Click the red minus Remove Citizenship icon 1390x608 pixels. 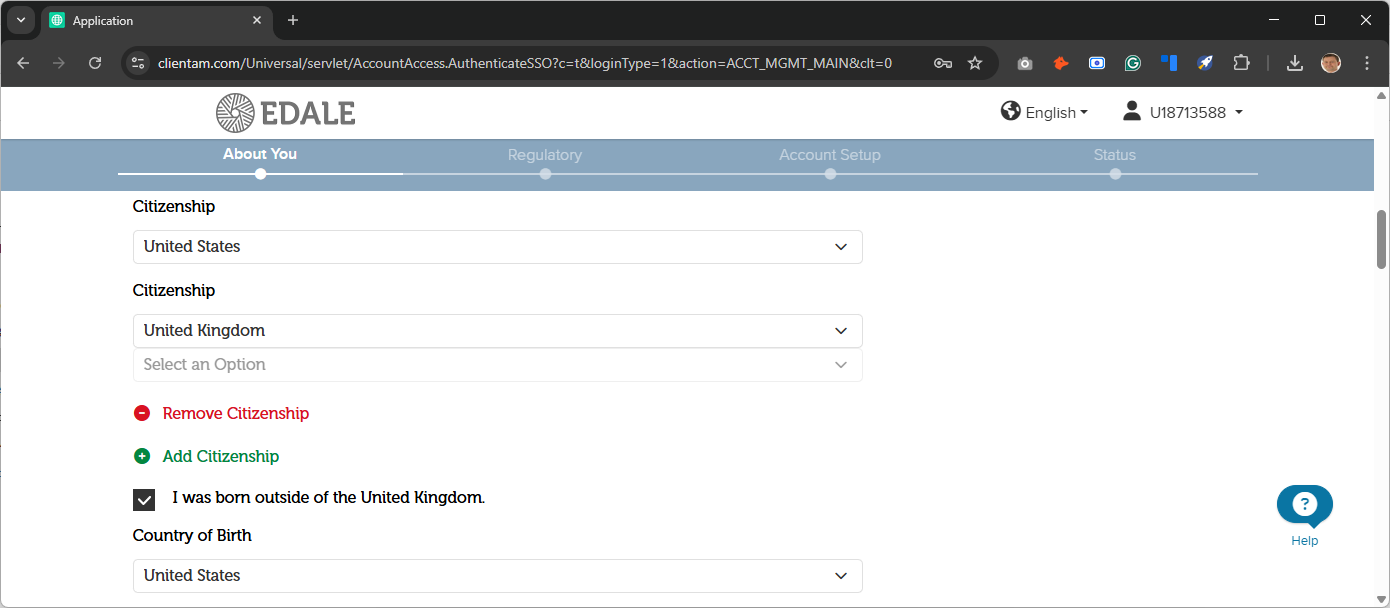coord(142,413)
